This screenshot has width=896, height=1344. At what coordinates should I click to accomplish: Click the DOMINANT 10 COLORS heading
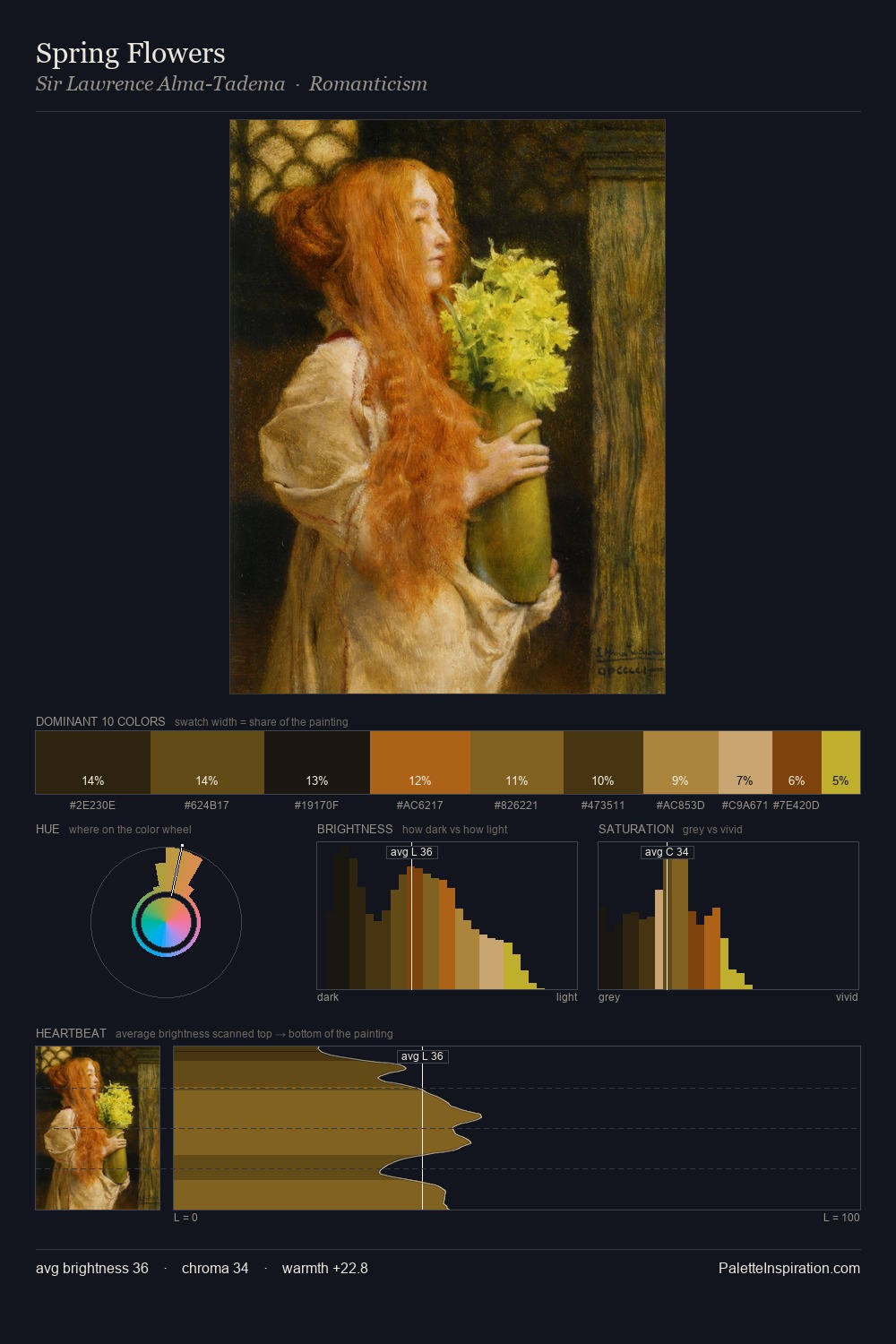coord(100,721)
